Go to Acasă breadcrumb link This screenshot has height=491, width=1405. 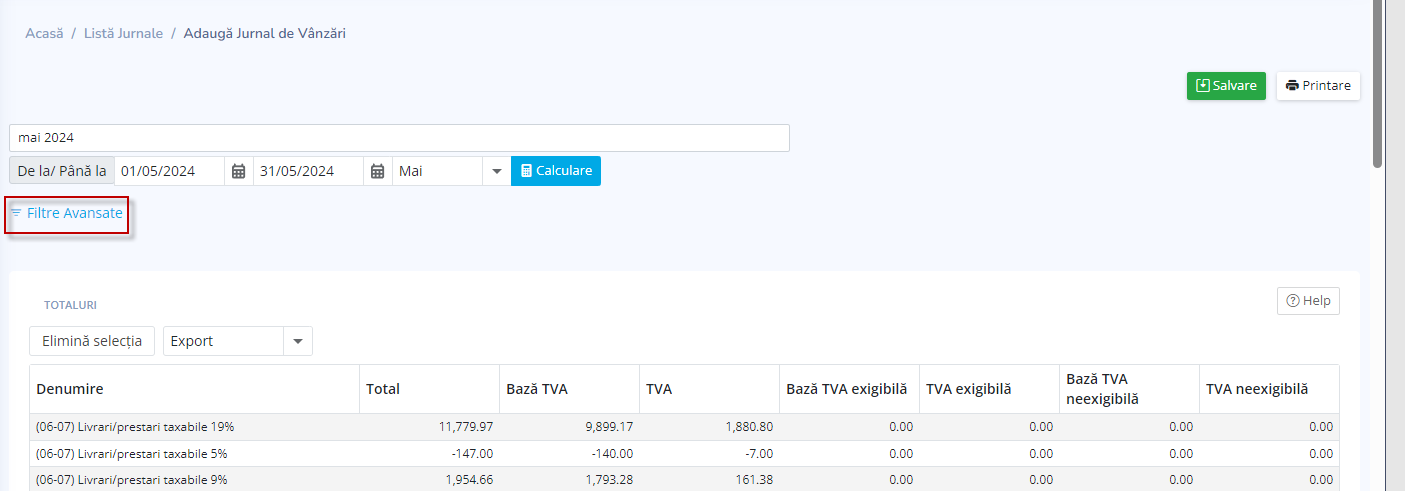(x=44, y=33)
